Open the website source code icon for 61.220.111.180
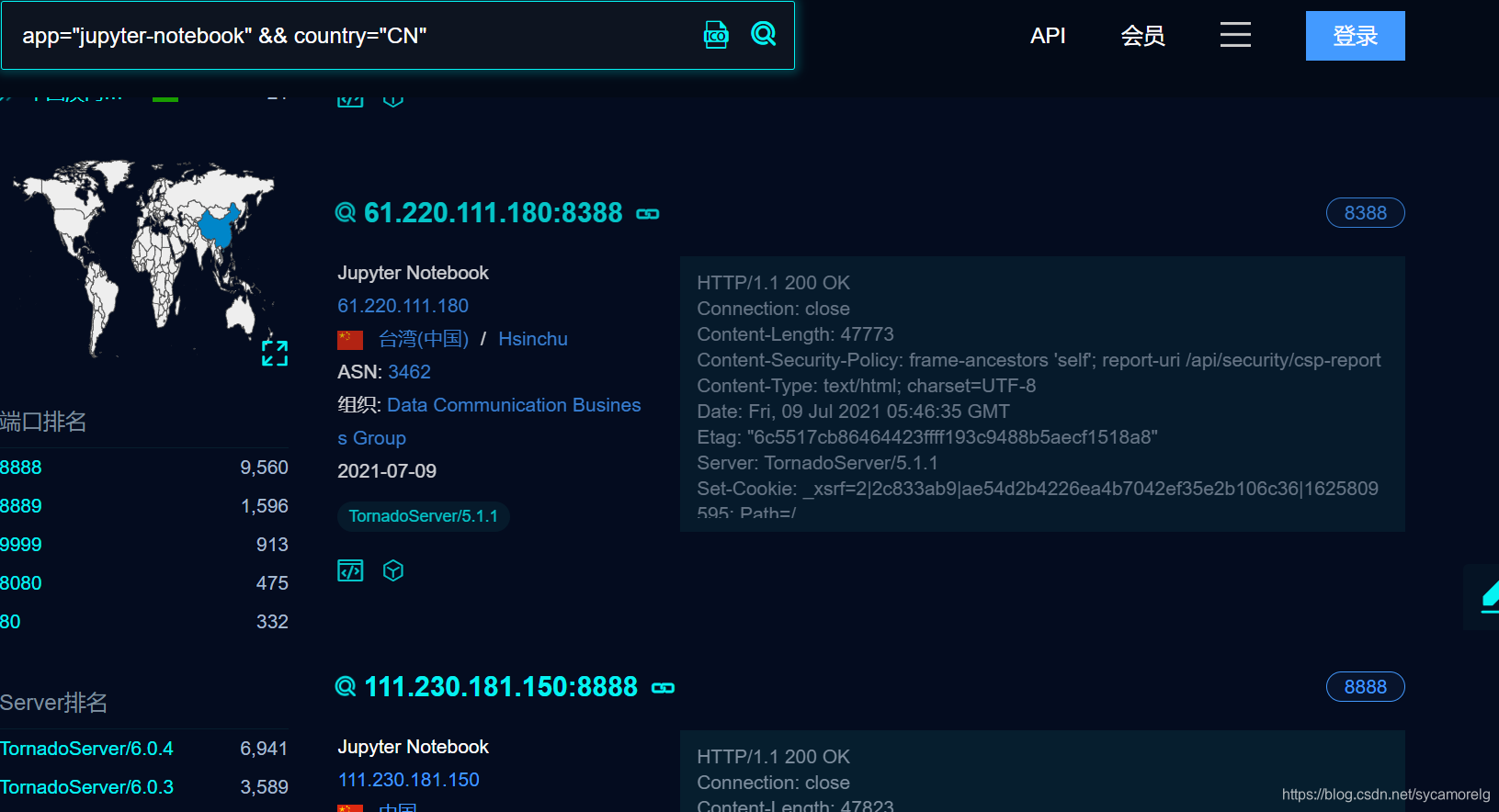1499x812 pixels. [350, 570]
